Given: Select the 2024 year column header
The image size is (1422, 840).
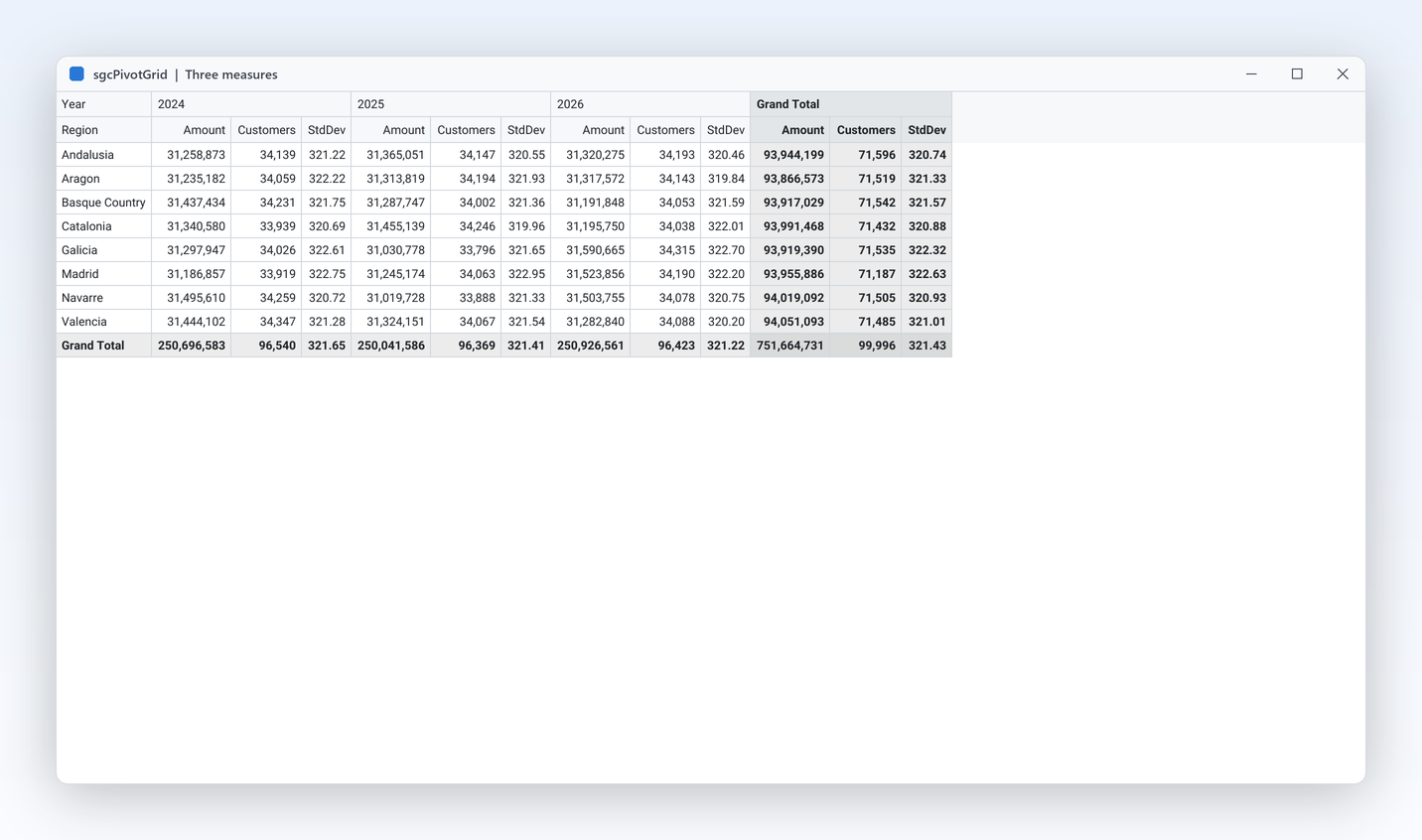Looking at the screenshot, I should [x=251, y=104].
